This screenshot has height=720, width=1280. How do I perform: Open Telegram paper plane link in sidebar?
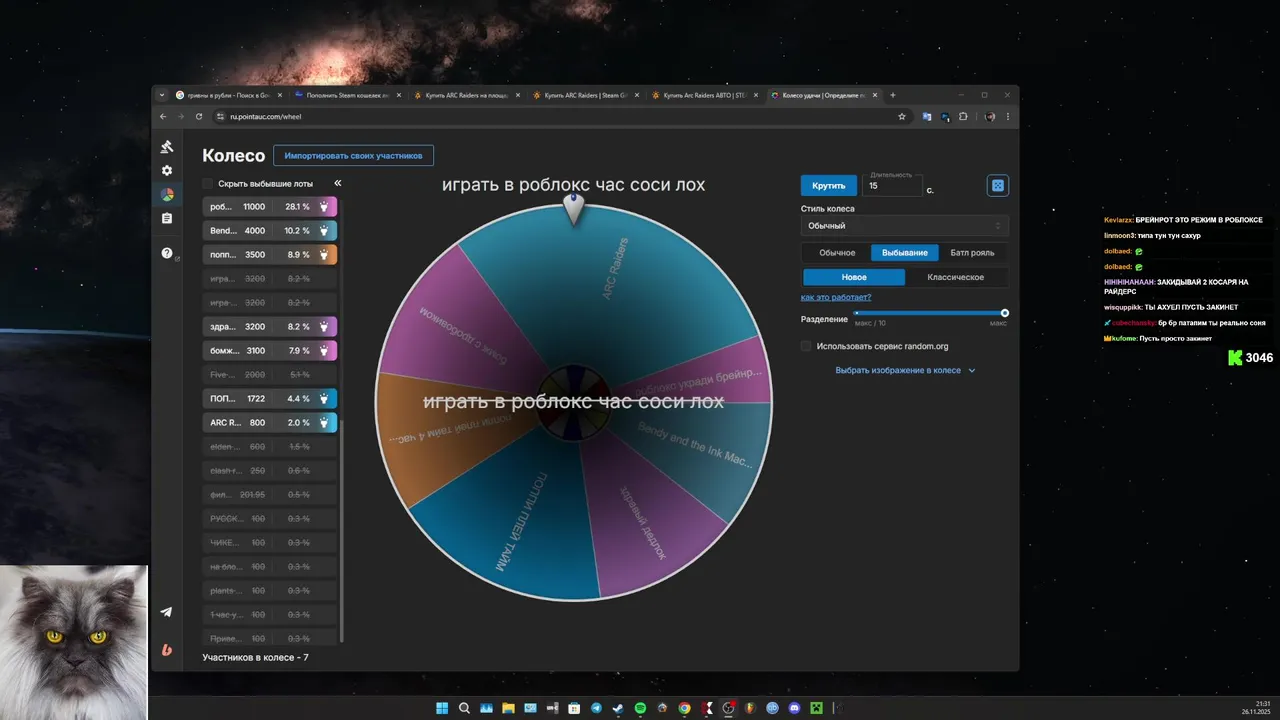167,612
